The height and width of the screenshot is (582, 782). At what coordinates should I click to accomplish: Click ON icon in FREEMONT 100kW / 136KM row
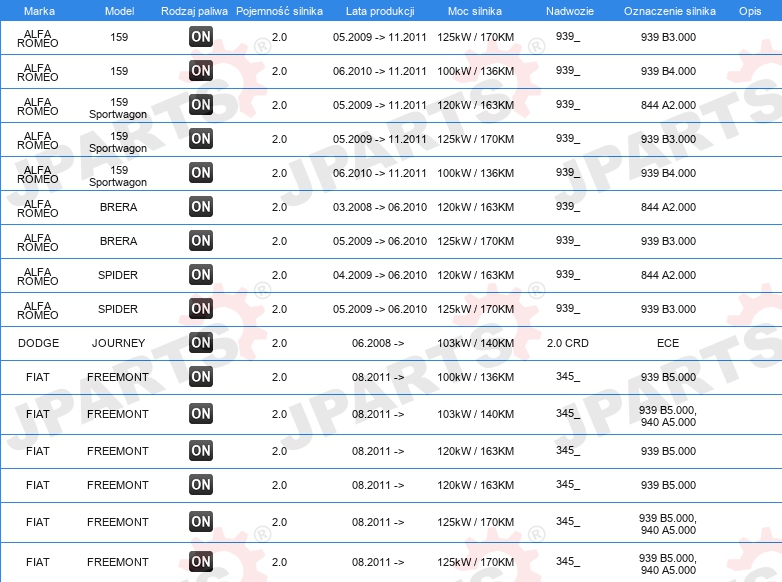coord(201,377)
